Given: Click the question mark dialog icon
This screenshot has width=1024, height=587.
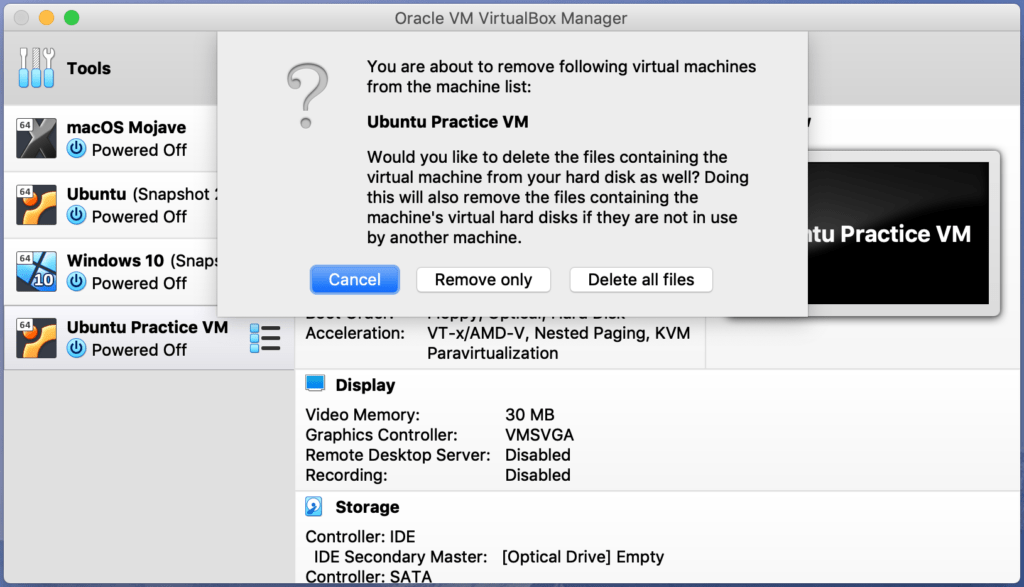Looking at the screenshot, I should pos(306,95).
